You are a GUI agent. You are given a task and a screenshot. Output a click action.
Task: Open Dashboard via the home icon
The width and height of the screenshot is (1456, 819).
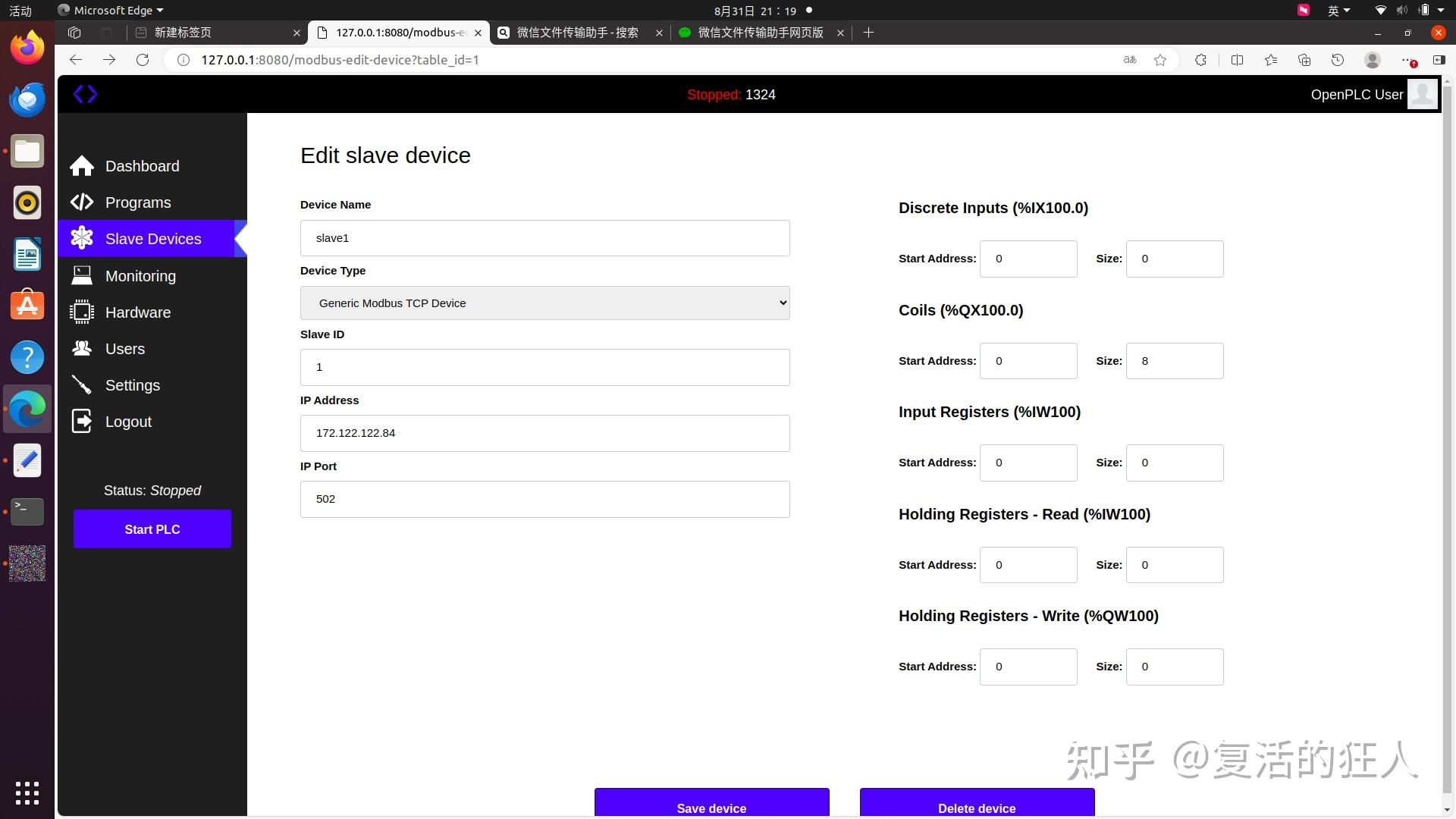(81, 165)
